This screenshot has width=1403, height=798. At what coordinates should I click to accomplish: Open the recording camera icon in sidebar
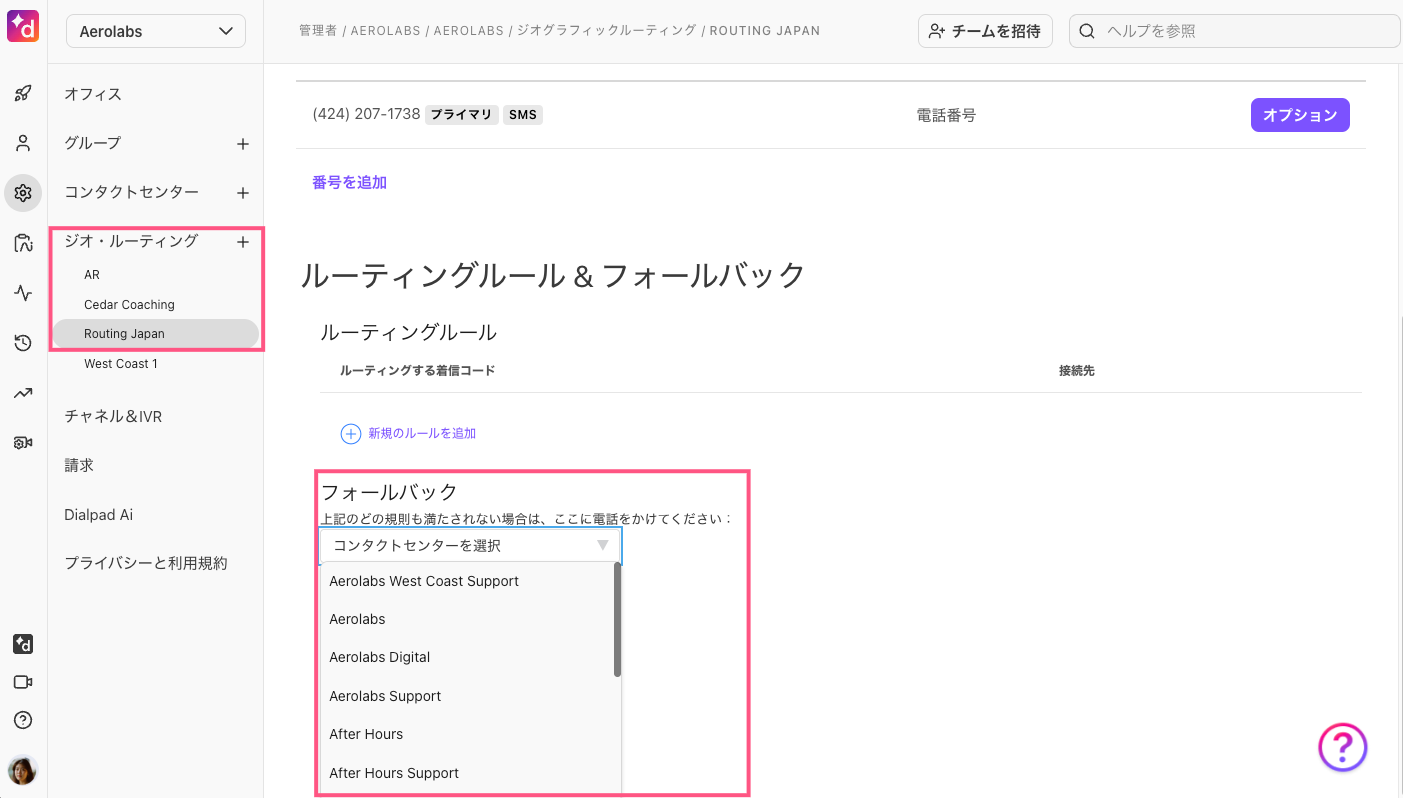coord(23,442)
